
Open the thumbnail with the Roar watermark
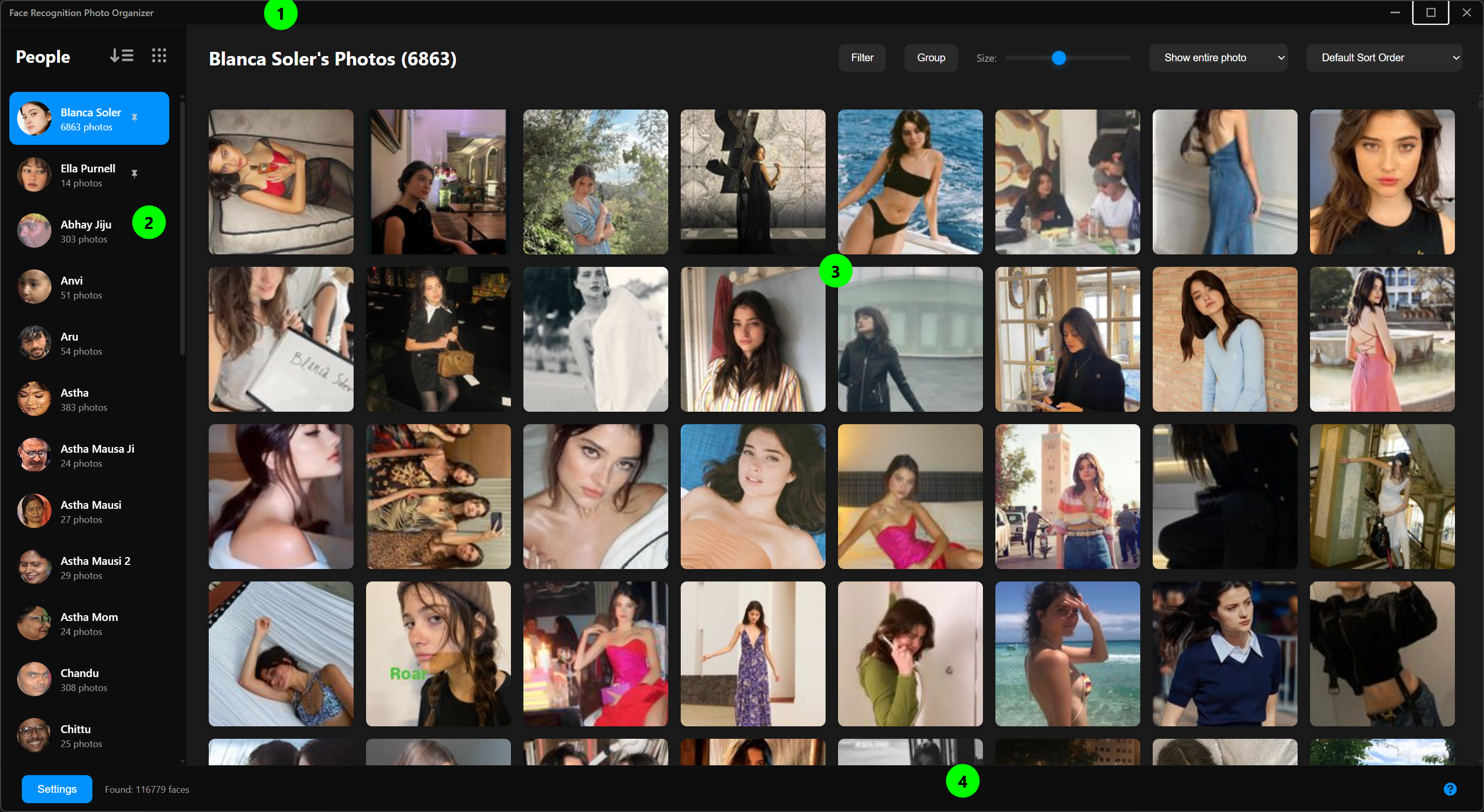click(438, 654)
